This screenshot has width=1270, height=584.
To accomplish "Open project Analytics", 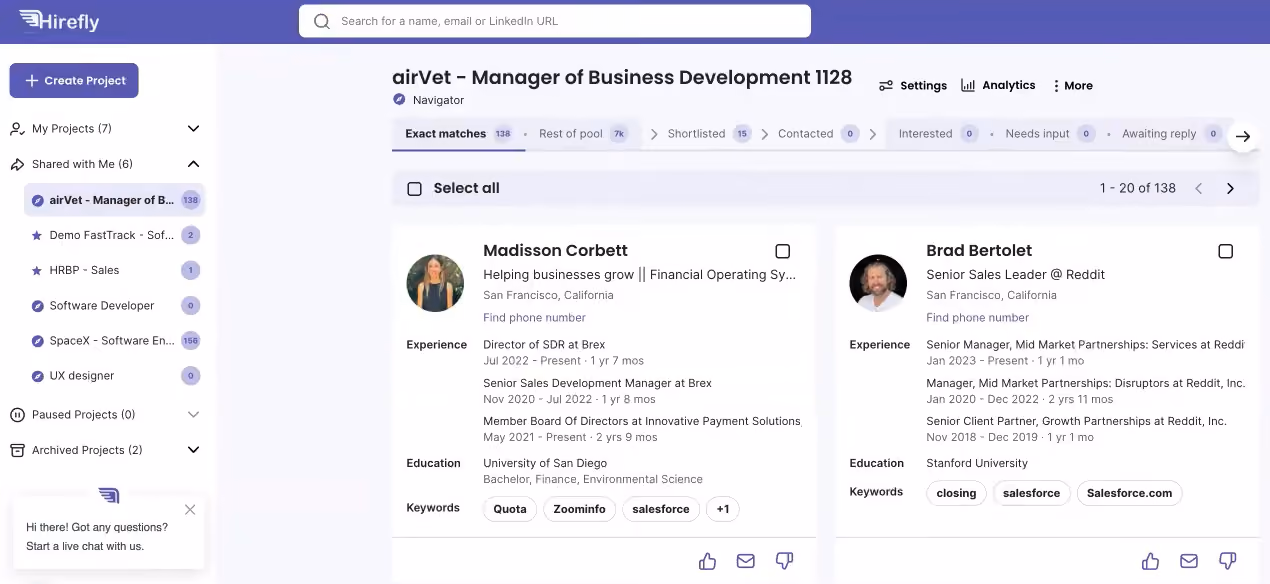I will (998, 86).
